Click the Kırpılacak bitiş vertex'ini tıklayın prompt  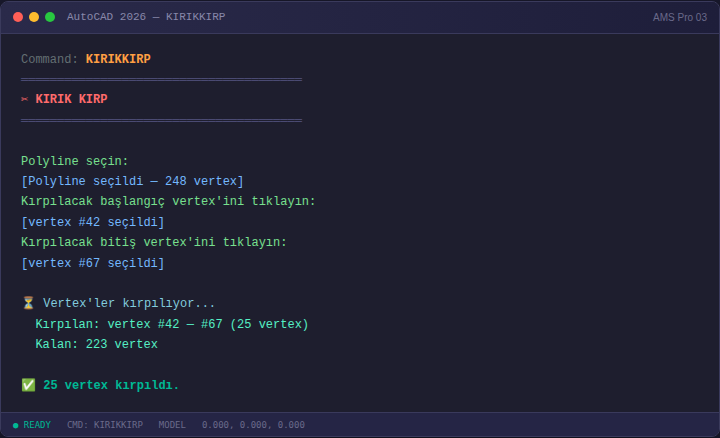pyautogui.click(x=154, y=242)
